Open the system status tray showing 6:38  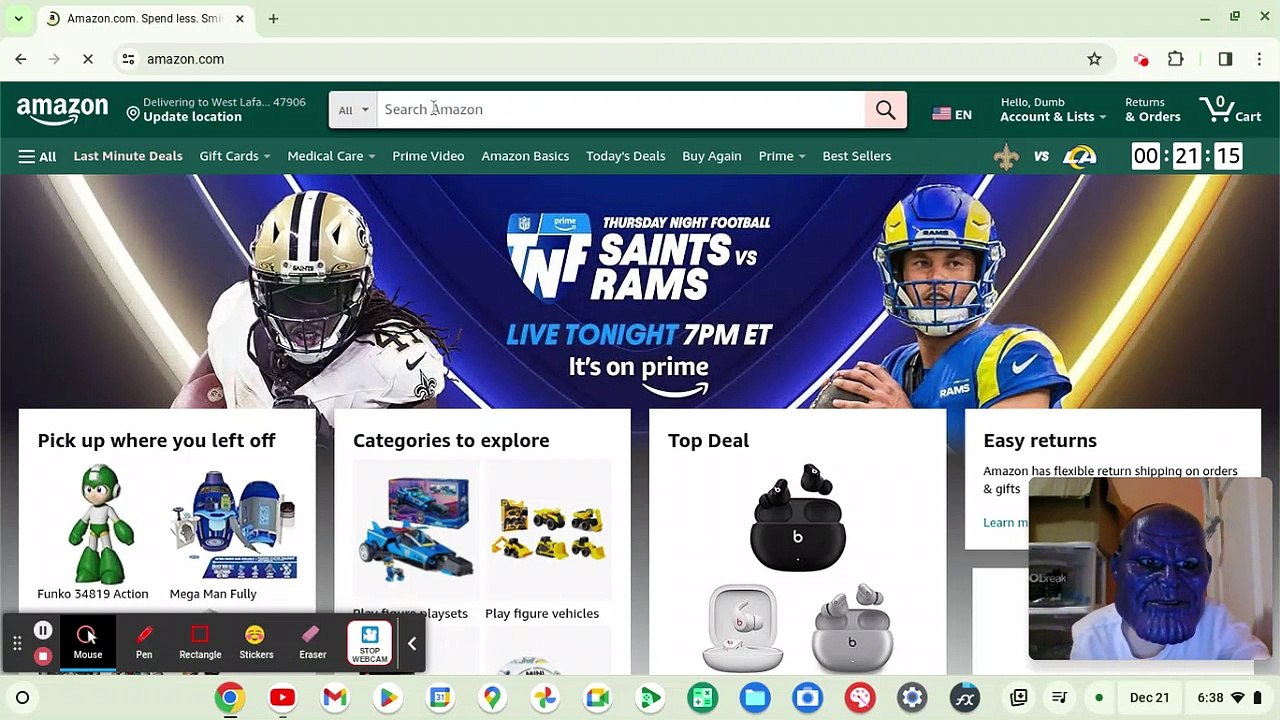(1230, 698)
